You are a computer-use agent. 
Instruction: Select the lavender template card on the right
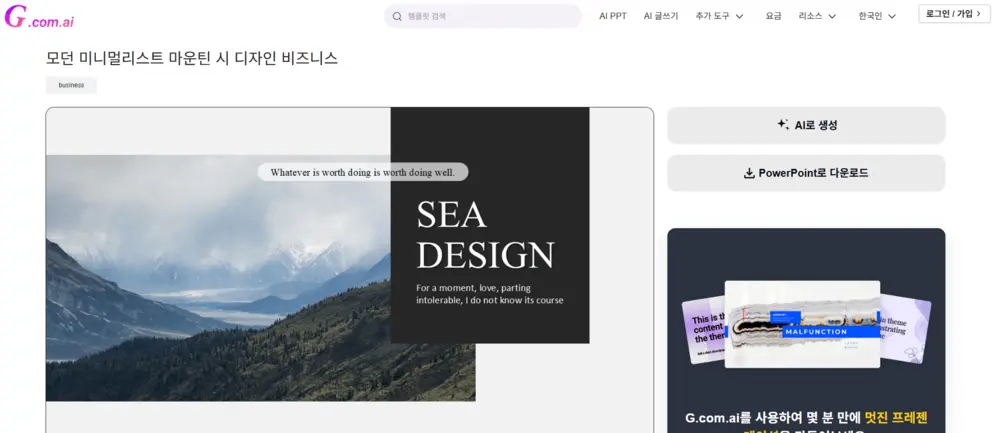[x=905, y=328]
